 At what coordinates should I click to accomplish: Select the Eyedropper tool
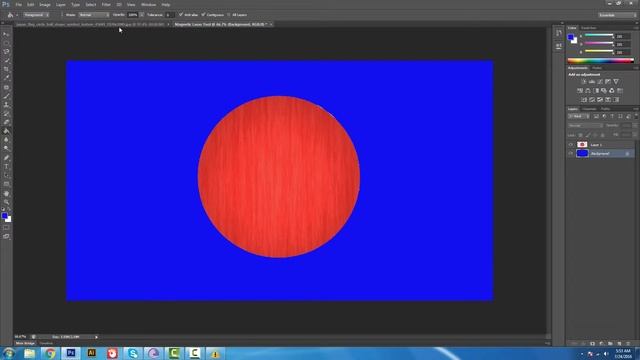point(6,78)
